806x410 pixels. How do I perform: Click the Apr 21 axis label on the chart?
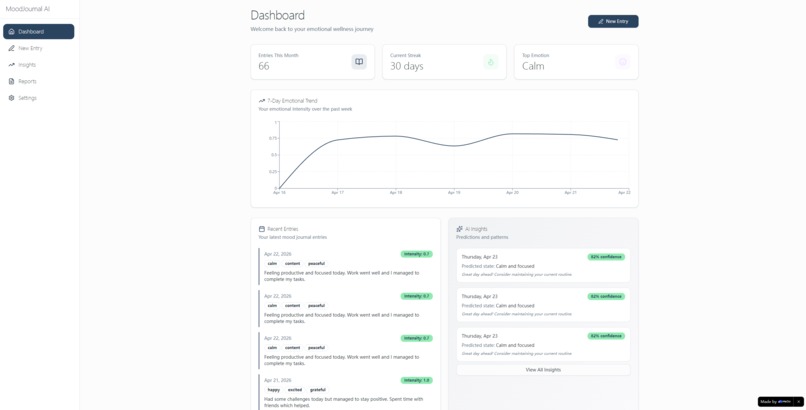[570, 193]
